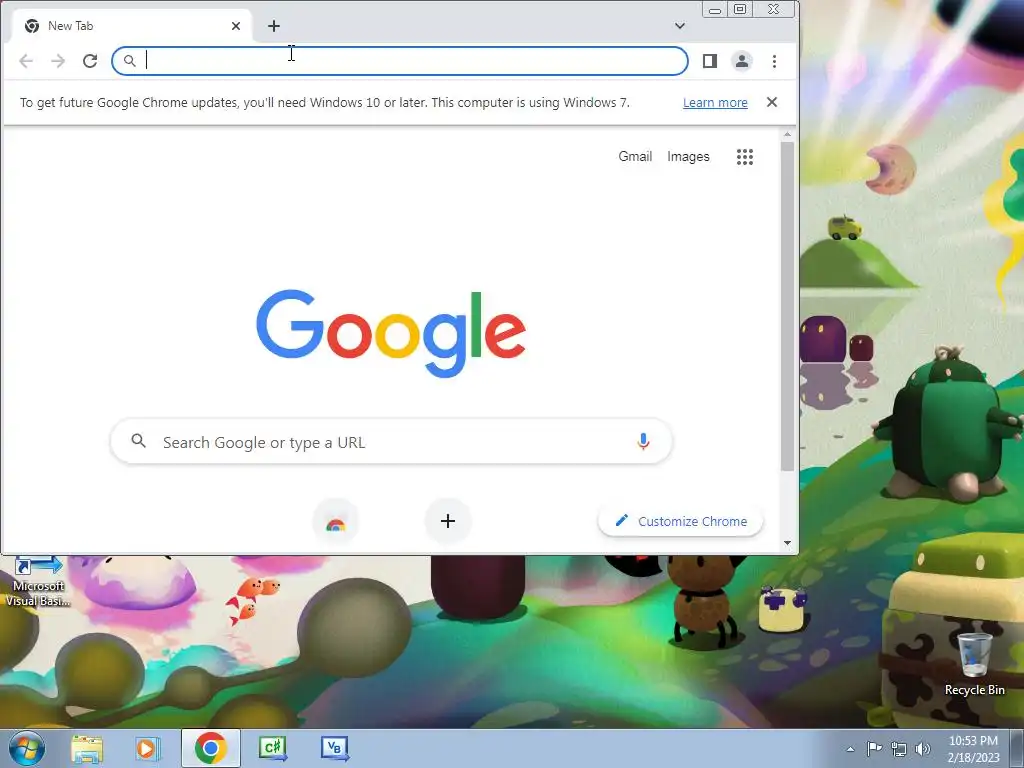Start voice search with microphone icon
The height and width of the screenshot is (768, 1024).
643,442
